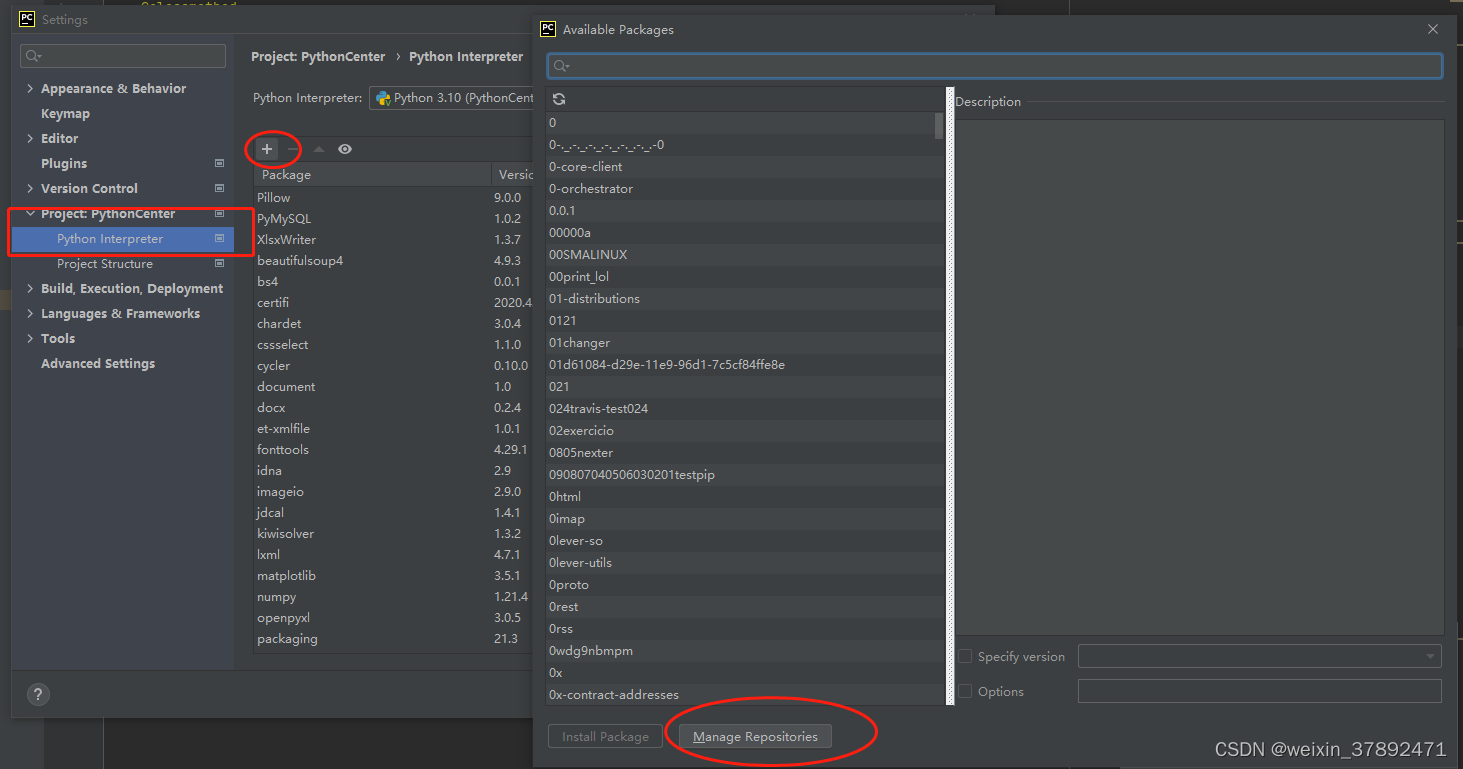Image resolution: width=1463 pixels, height=769 pixels.
Task: Click the help question mark button
Action: (38, 694)
